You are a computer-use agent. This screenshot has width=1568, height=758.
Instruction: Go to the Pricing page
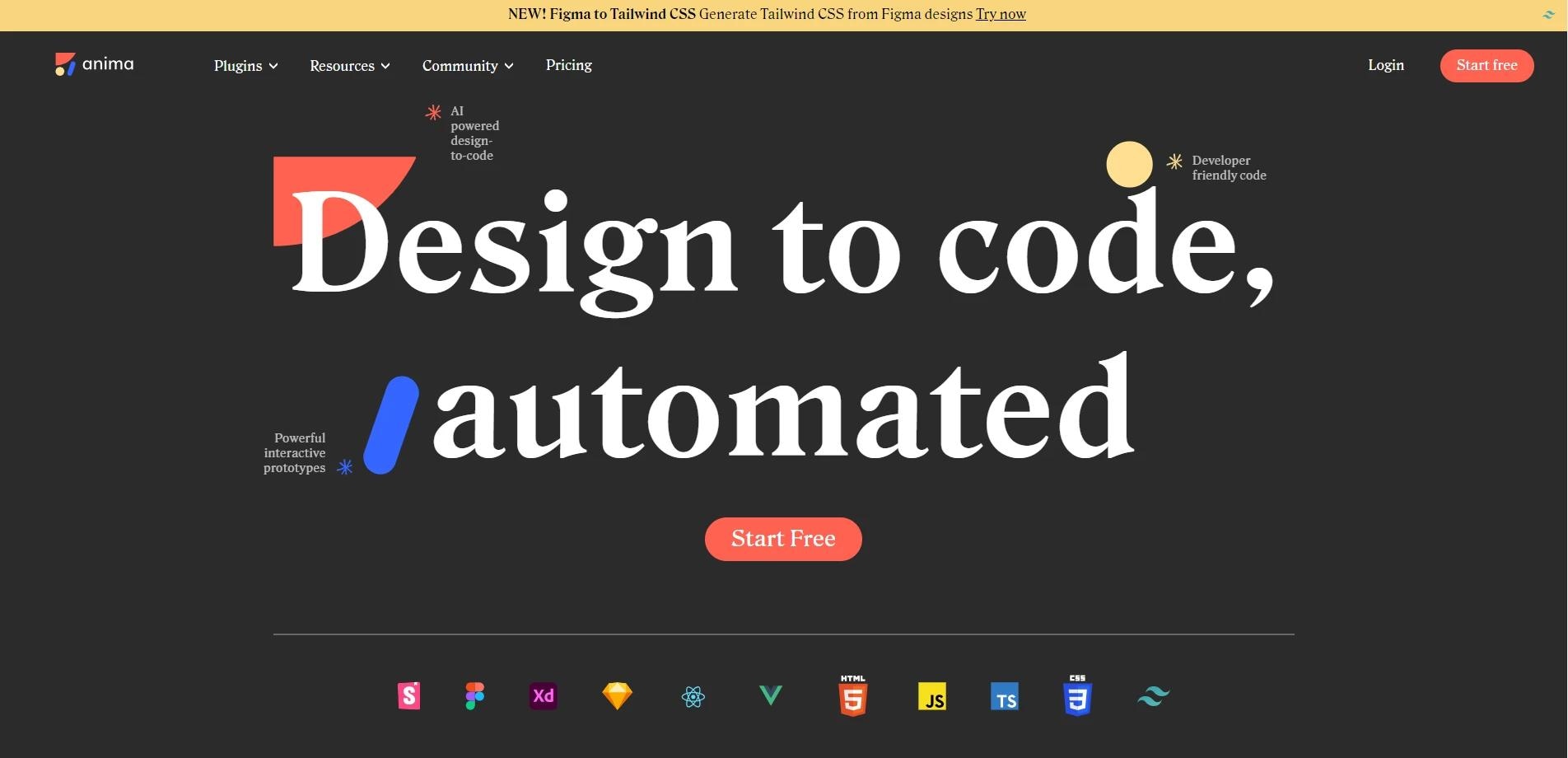coord(569,65)
